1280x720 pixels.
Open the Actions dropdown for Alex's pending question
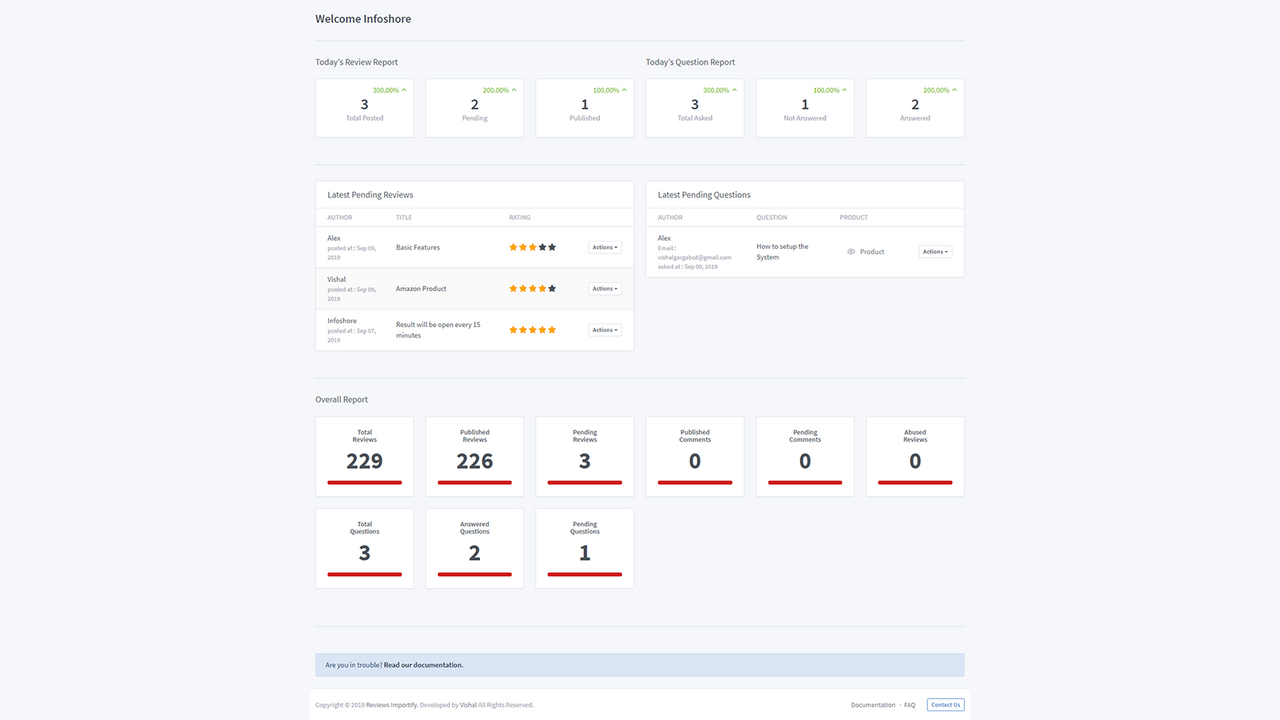click(x=935, y=251)
